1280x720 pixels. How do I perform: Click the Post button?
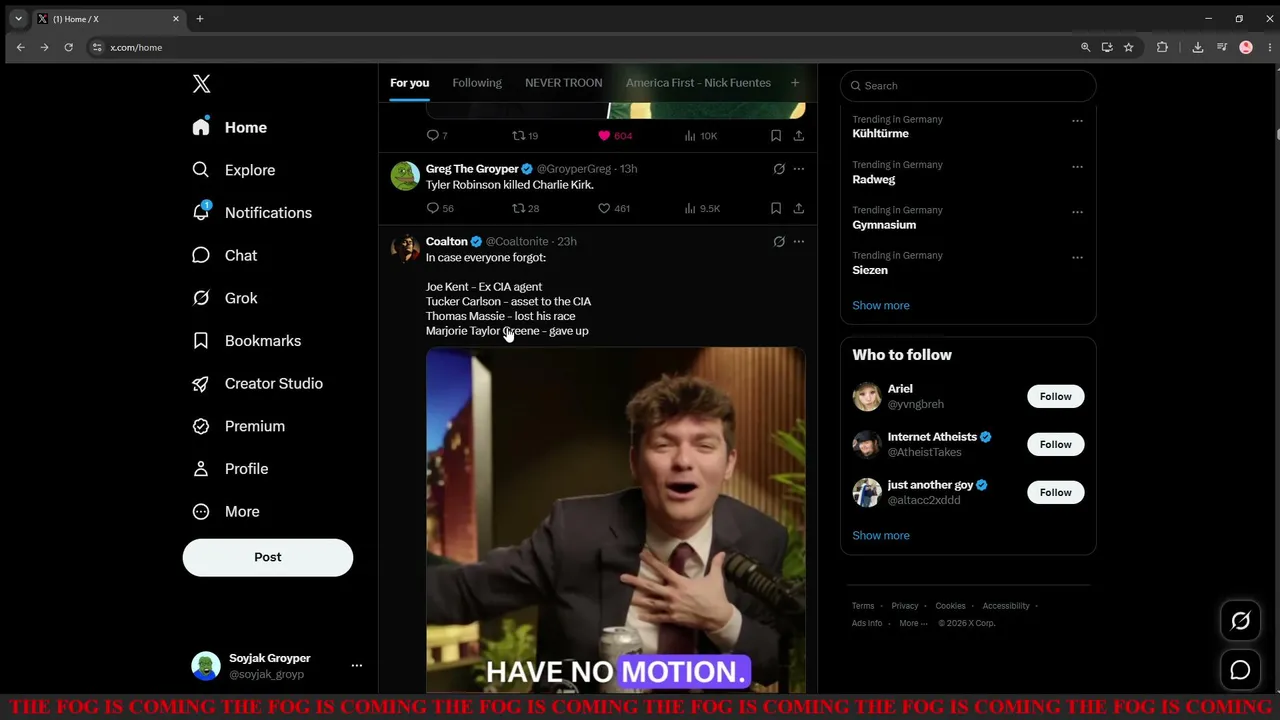tap(268, 557)
